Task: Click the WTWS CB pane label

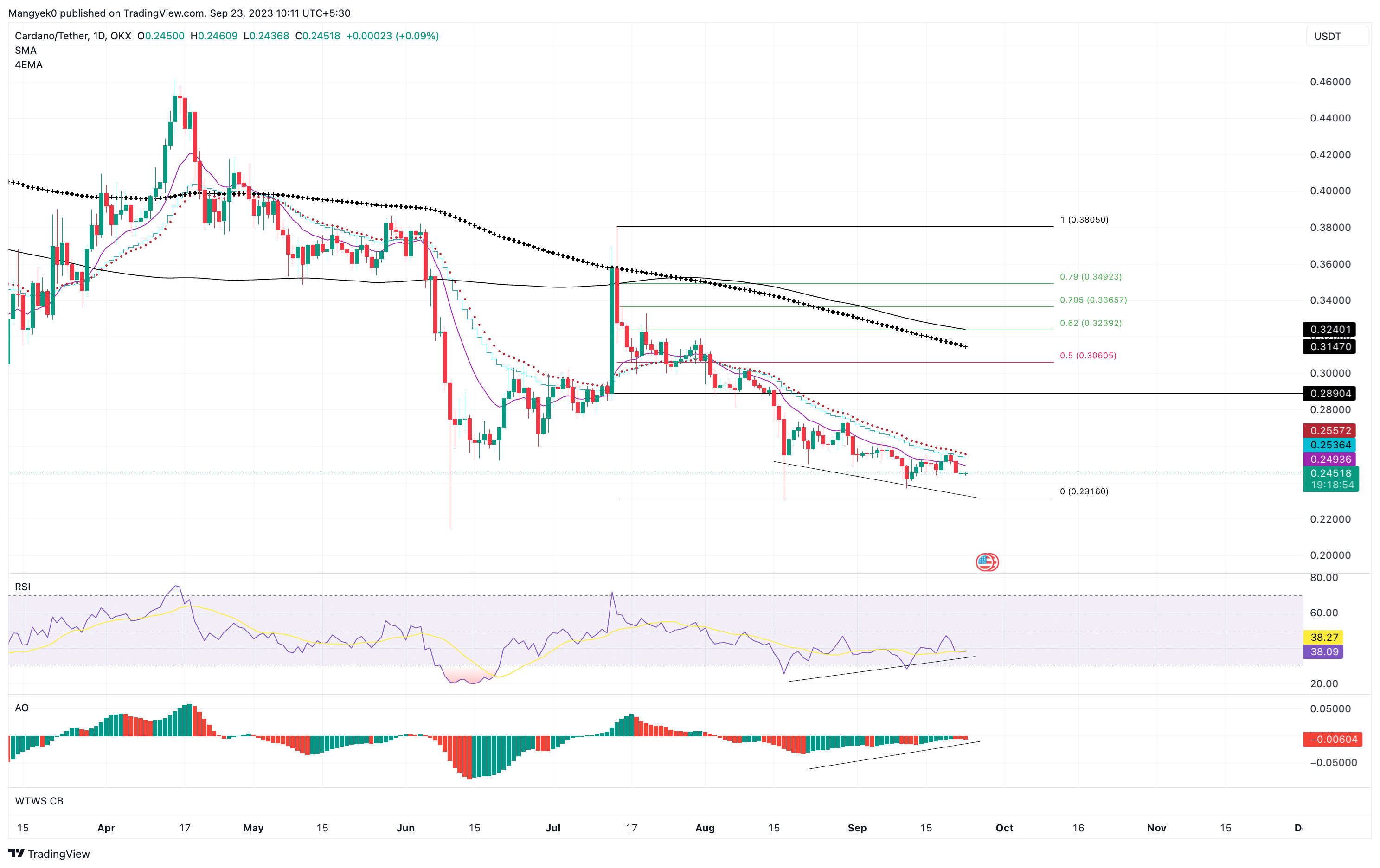Action: [x=39, y=800]
